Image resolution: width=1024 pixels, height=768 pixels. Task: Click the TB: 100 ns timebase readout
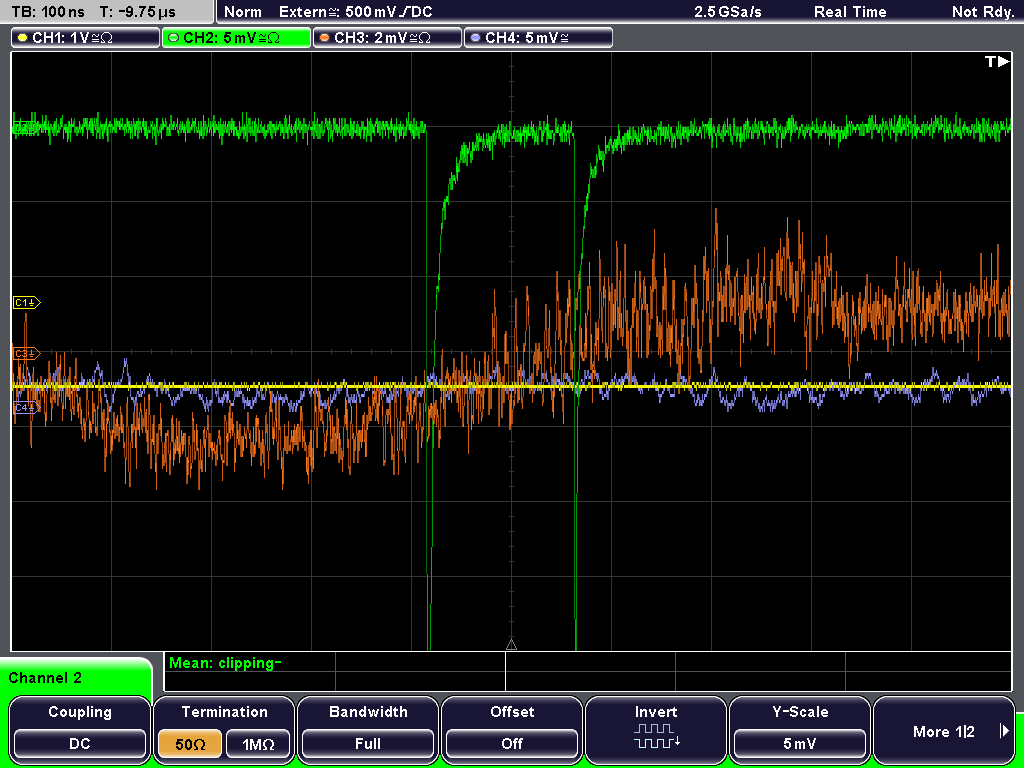click(48, 12)
